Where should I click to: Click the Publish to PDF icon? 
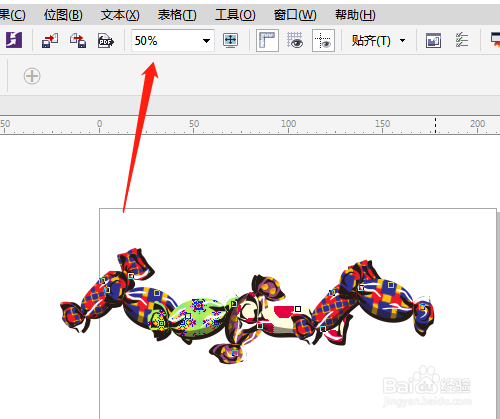(106, 41)
